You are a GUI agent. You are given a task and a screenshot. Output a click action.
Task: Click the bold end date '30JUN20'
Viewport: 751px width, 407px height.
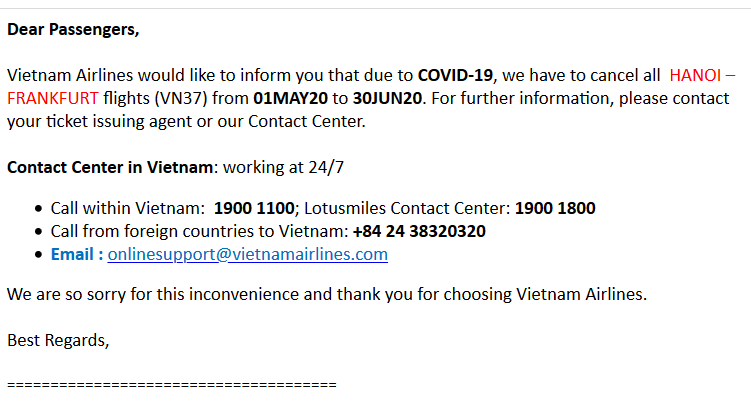tap(387, 98)
